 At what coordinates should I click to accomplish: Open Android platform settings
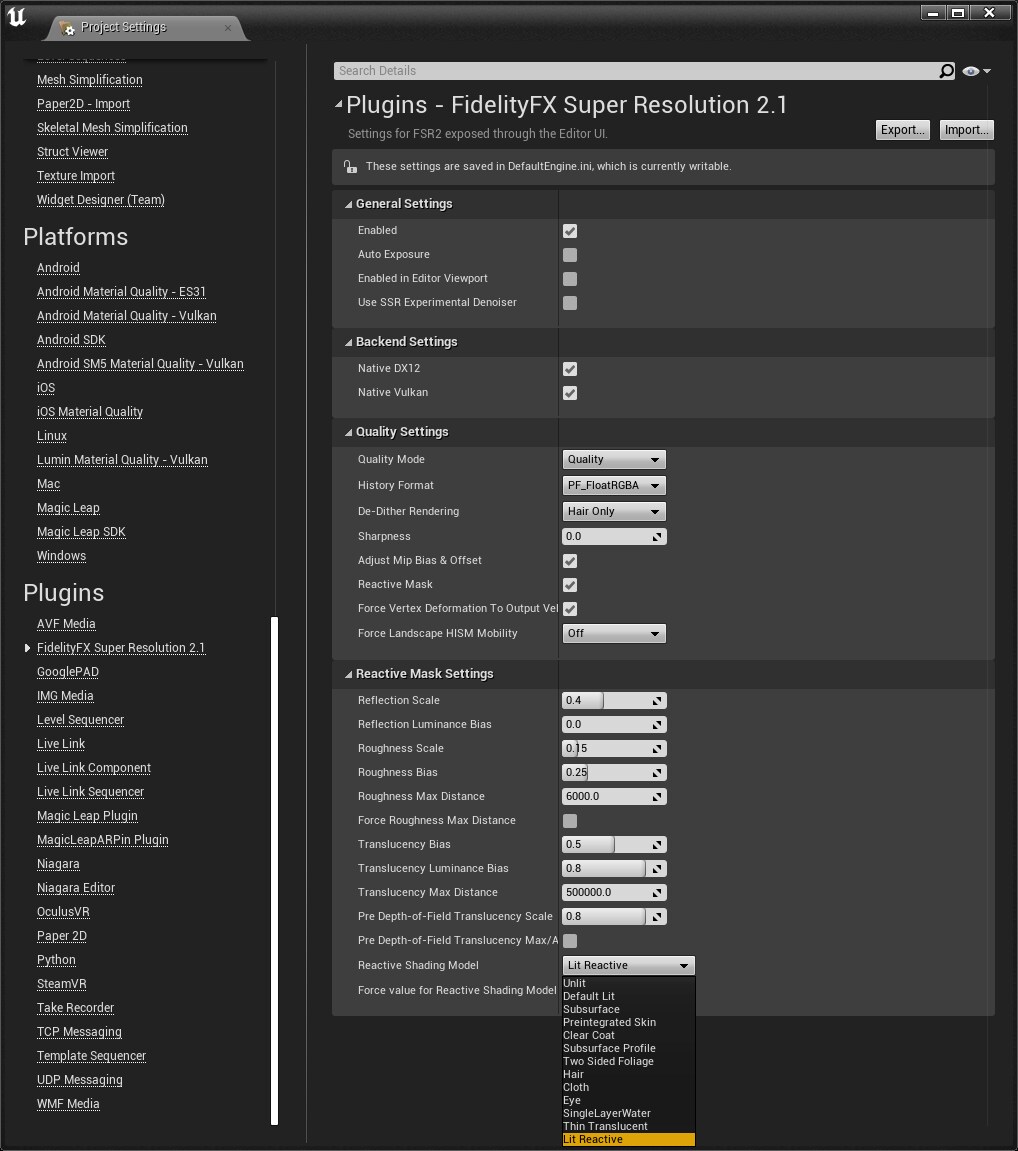58,268
